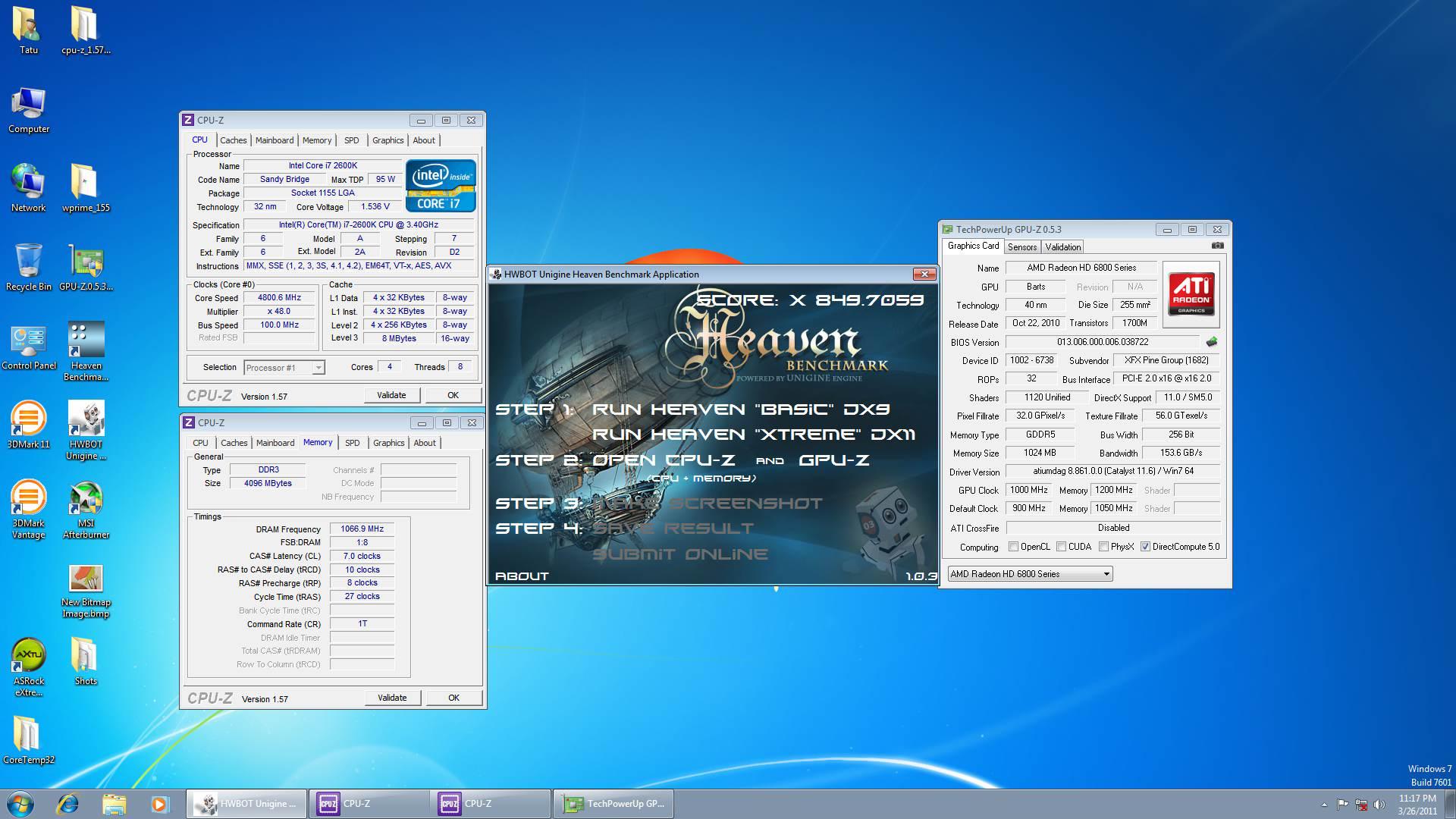
Task: Activate HWBOT Unigine taskbar button
Action: tap(247, 804)
